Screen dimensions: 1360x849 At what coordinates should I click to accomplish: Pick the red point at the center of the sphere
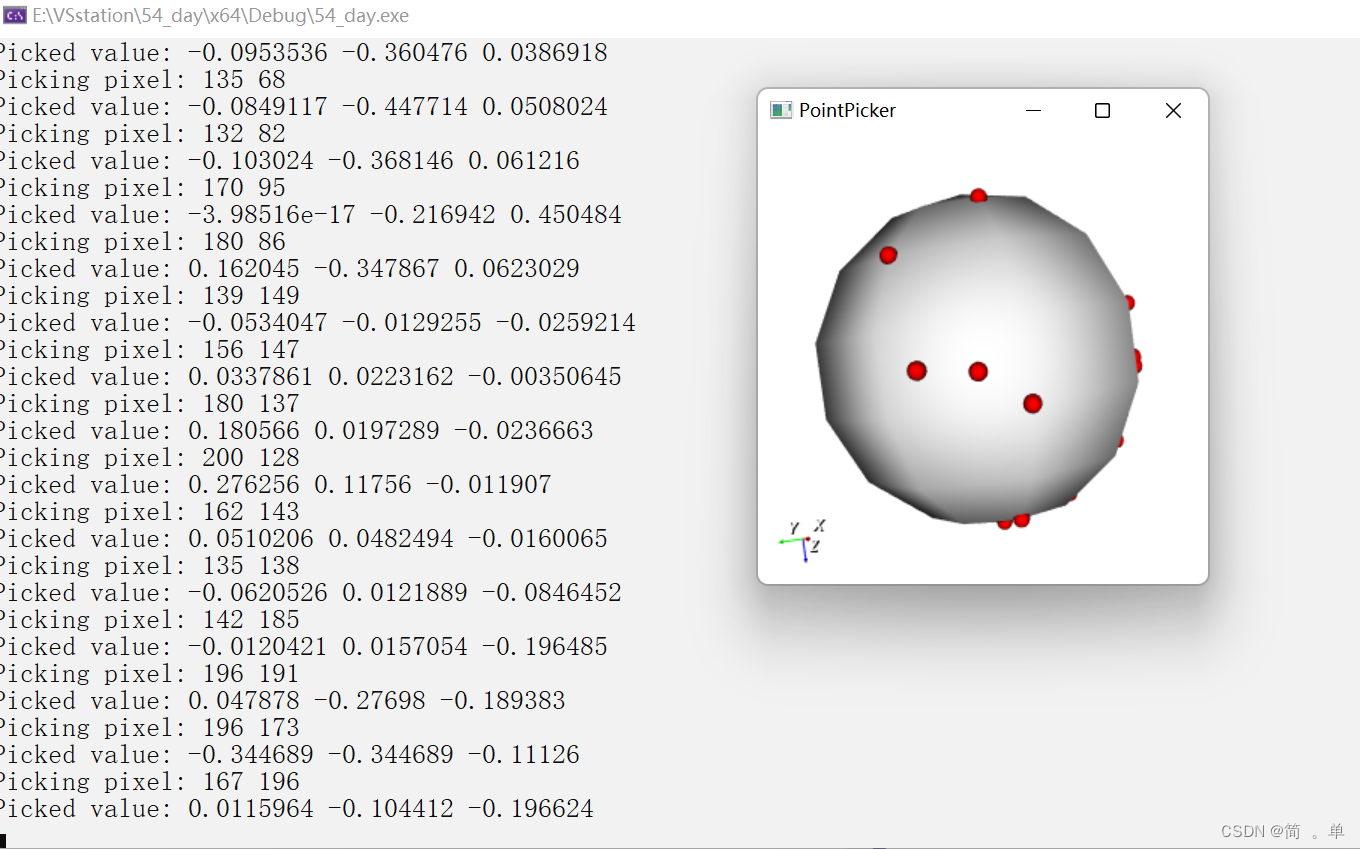[x=977, y=372]
